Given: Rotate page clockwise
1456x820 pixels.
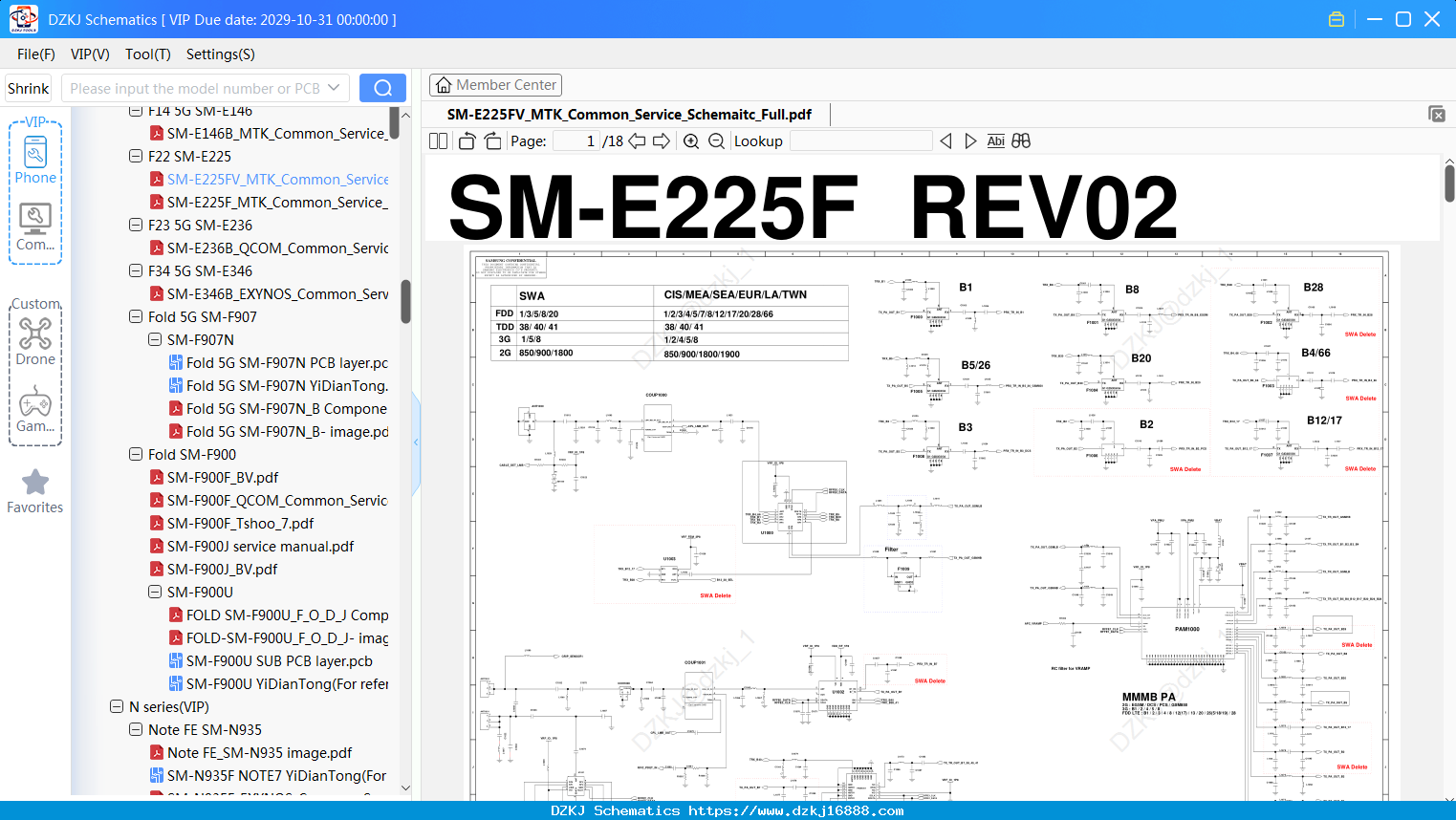Looking at the screenshot, I should [492, 141].
